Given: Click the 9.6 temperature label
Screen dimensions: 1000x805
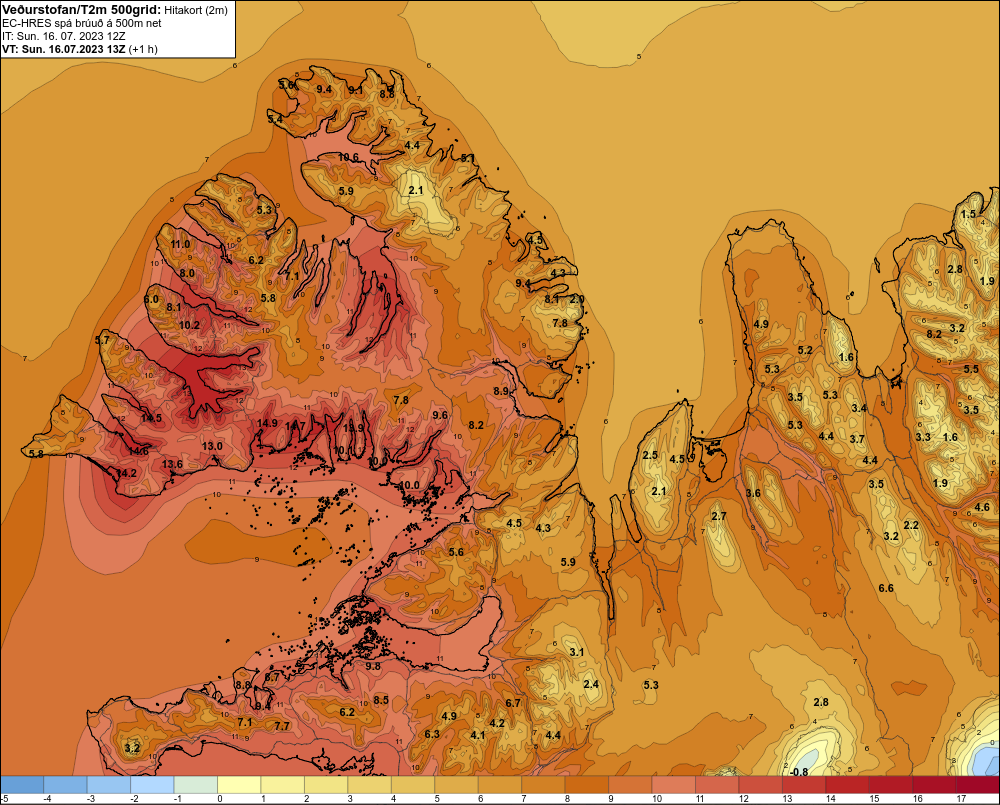Looking at the screenshot, I should coord(440,415).
